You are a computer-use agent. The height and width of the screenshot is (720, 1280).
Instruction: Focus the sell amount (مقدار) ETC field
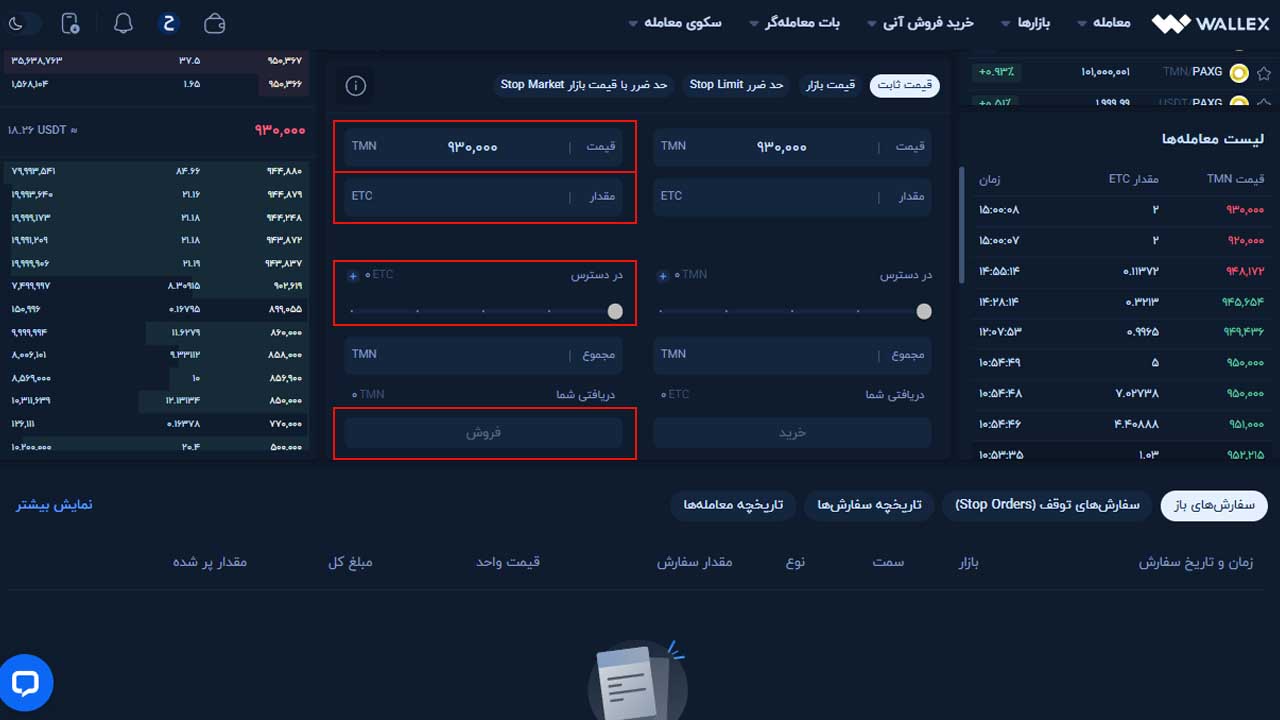pyautogui.click(x=484, y=196)
